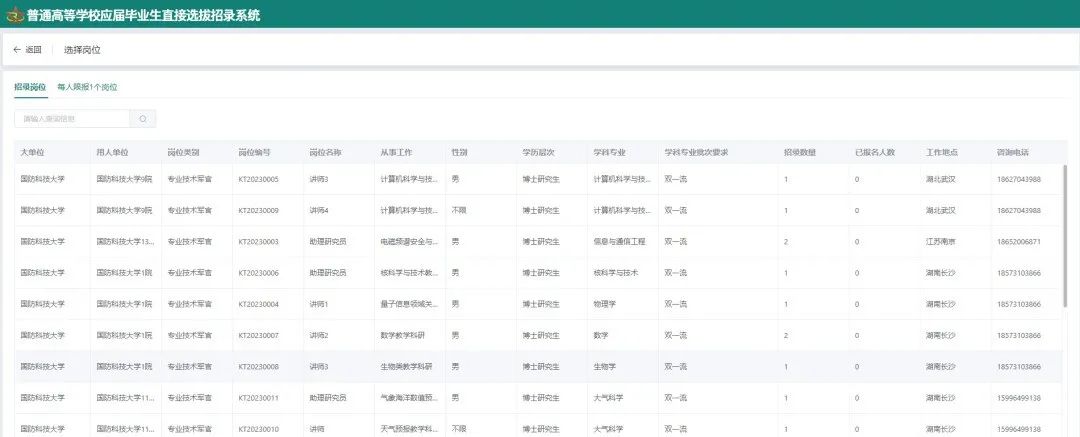
Task: Click the 岗位编号 column header
Action: point(254,153)
